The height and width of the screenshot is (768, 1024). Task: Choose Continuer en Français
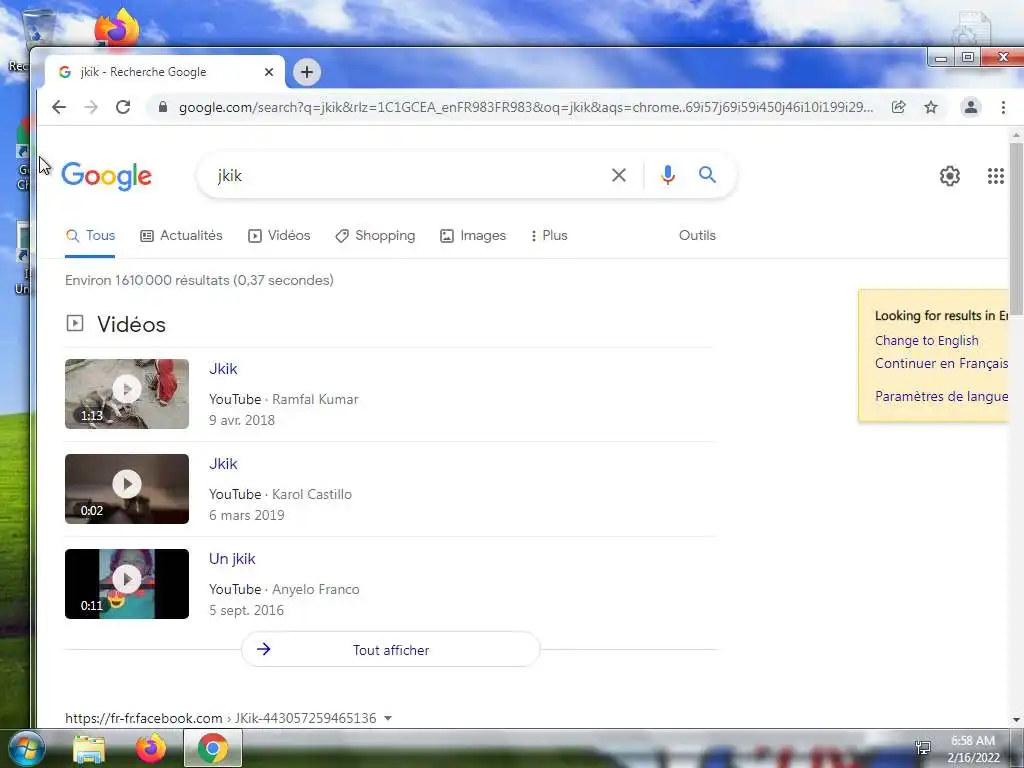pyautogui.click(x=941, y=364)
